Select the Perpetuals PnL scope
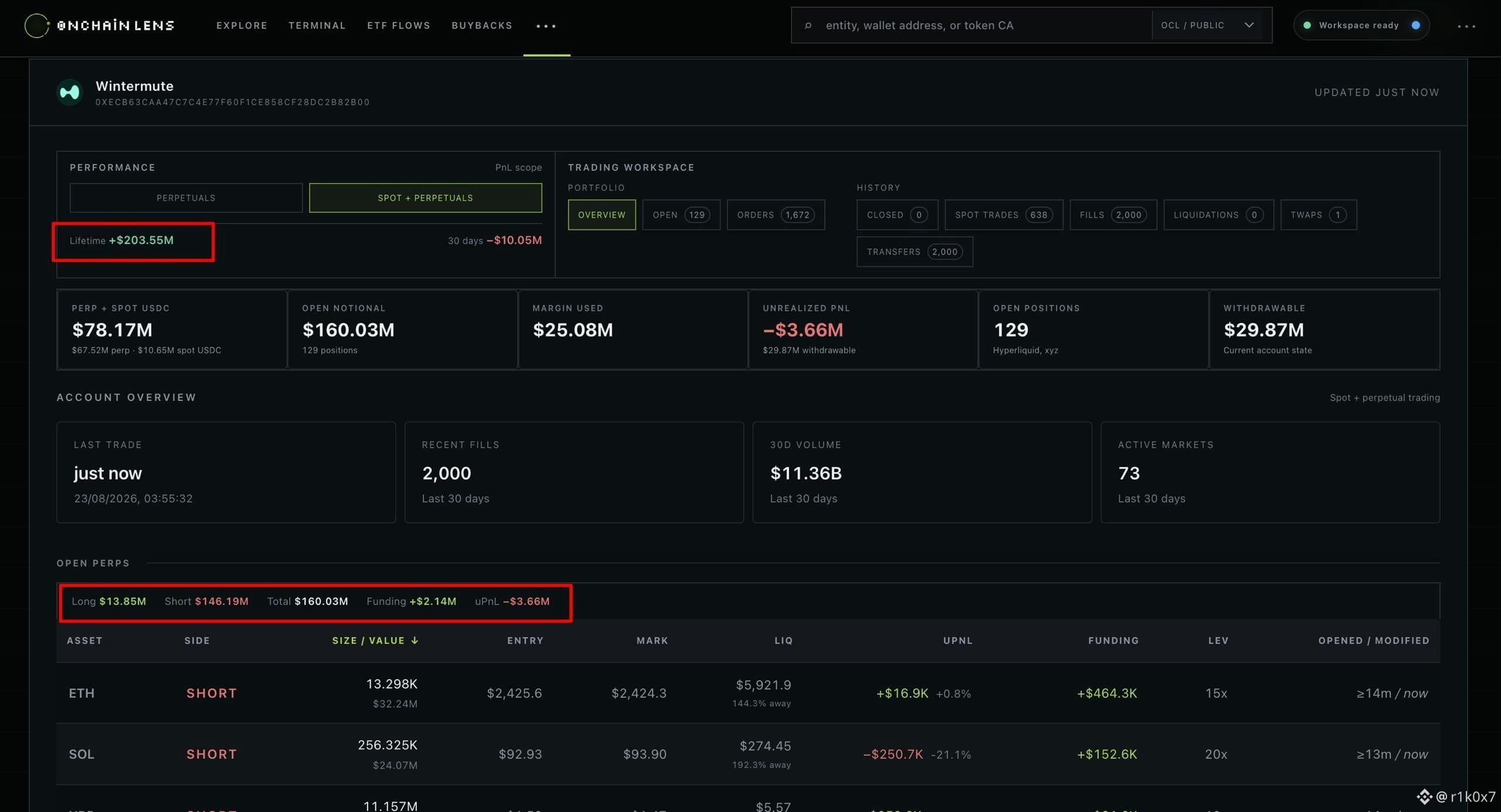1501x812 pixels. [186, 198]
